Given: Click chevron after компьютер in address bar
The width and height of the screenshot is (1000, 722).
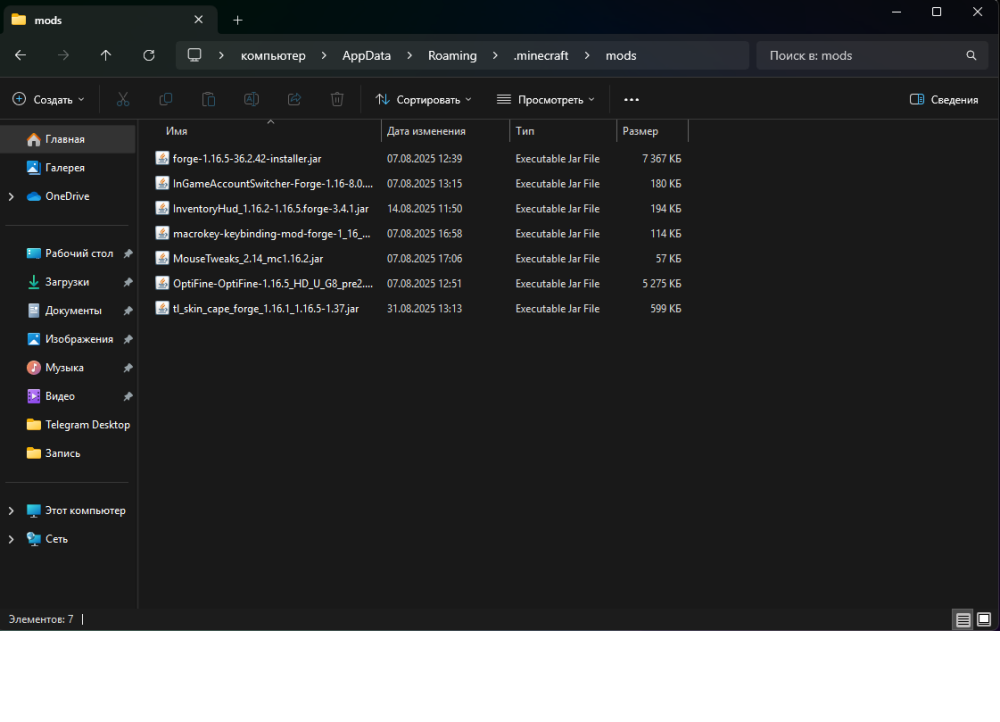Looking at the screenshot, I should tap(324, 55).
